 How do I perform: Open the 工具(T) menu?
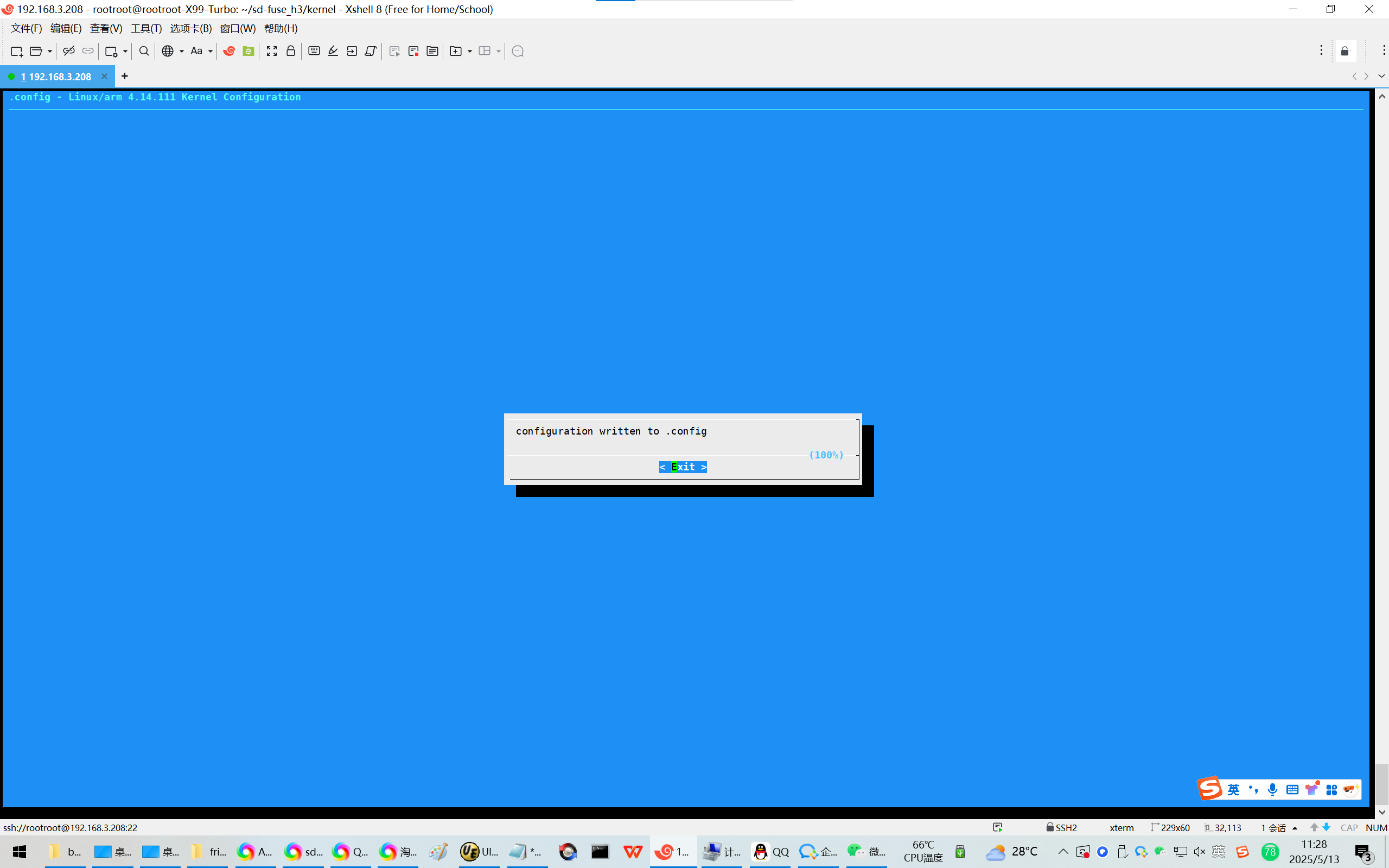click(x=146, y=28)
